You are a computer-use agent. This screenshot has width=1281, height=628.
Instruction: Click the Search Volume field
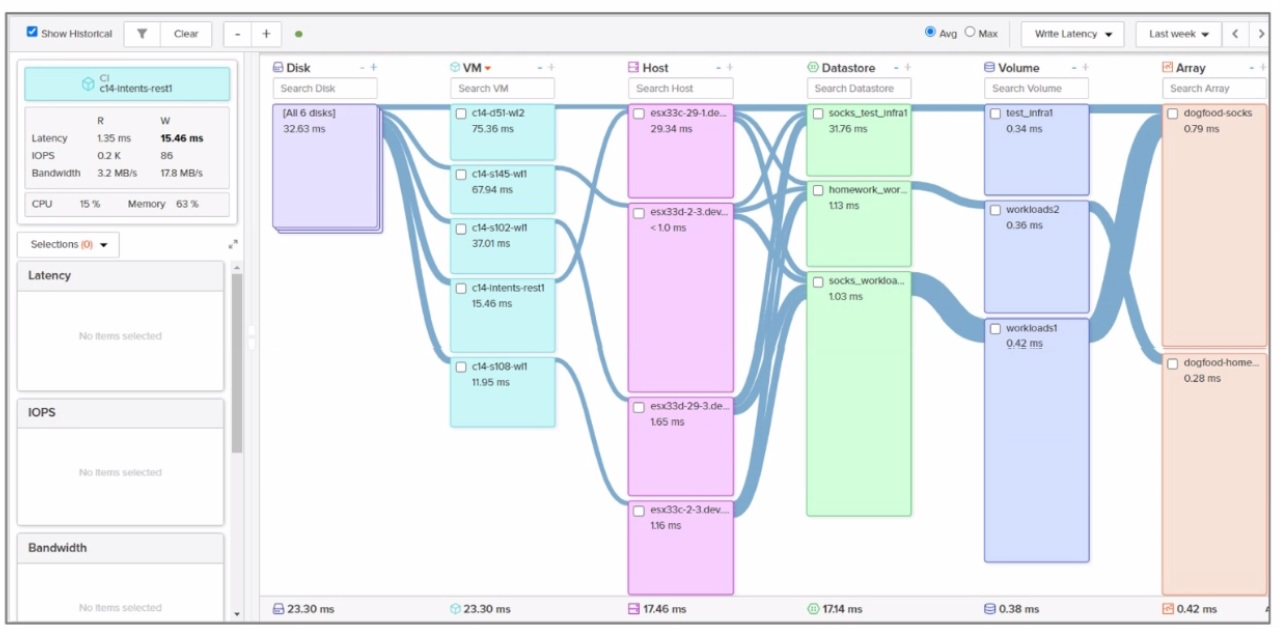(x=1036, y=88)
